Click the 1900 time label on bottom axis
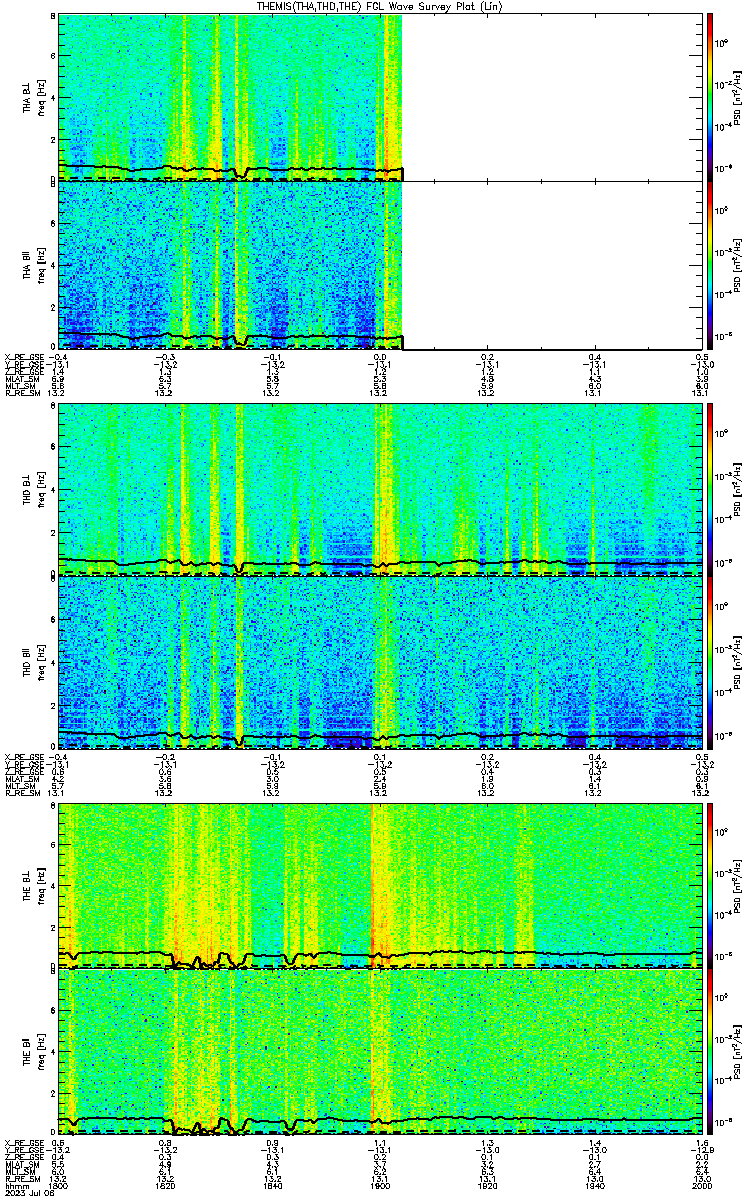Image resolution: width=750 pixels, height=1200 pixels. pos(381,1185)
